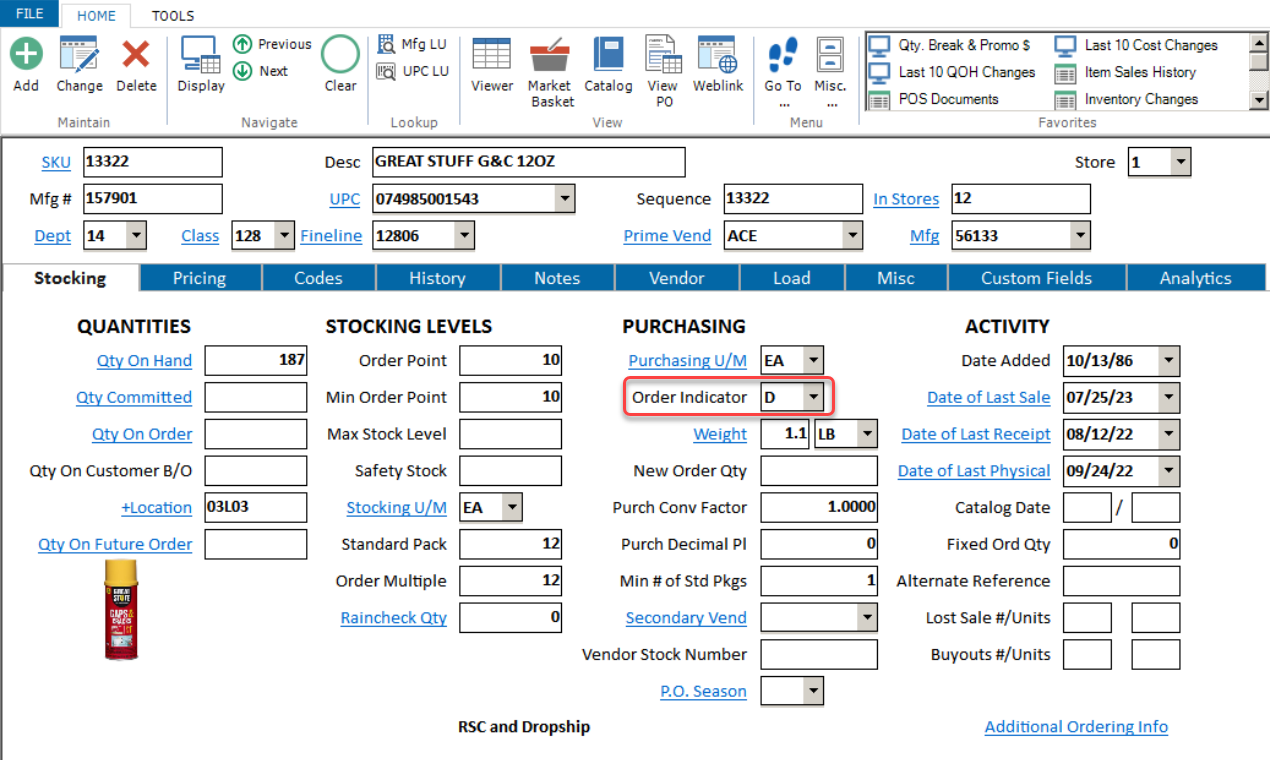Open the P.O. Season dropdown
1270x760 pixels.
(x=814, y=691)
